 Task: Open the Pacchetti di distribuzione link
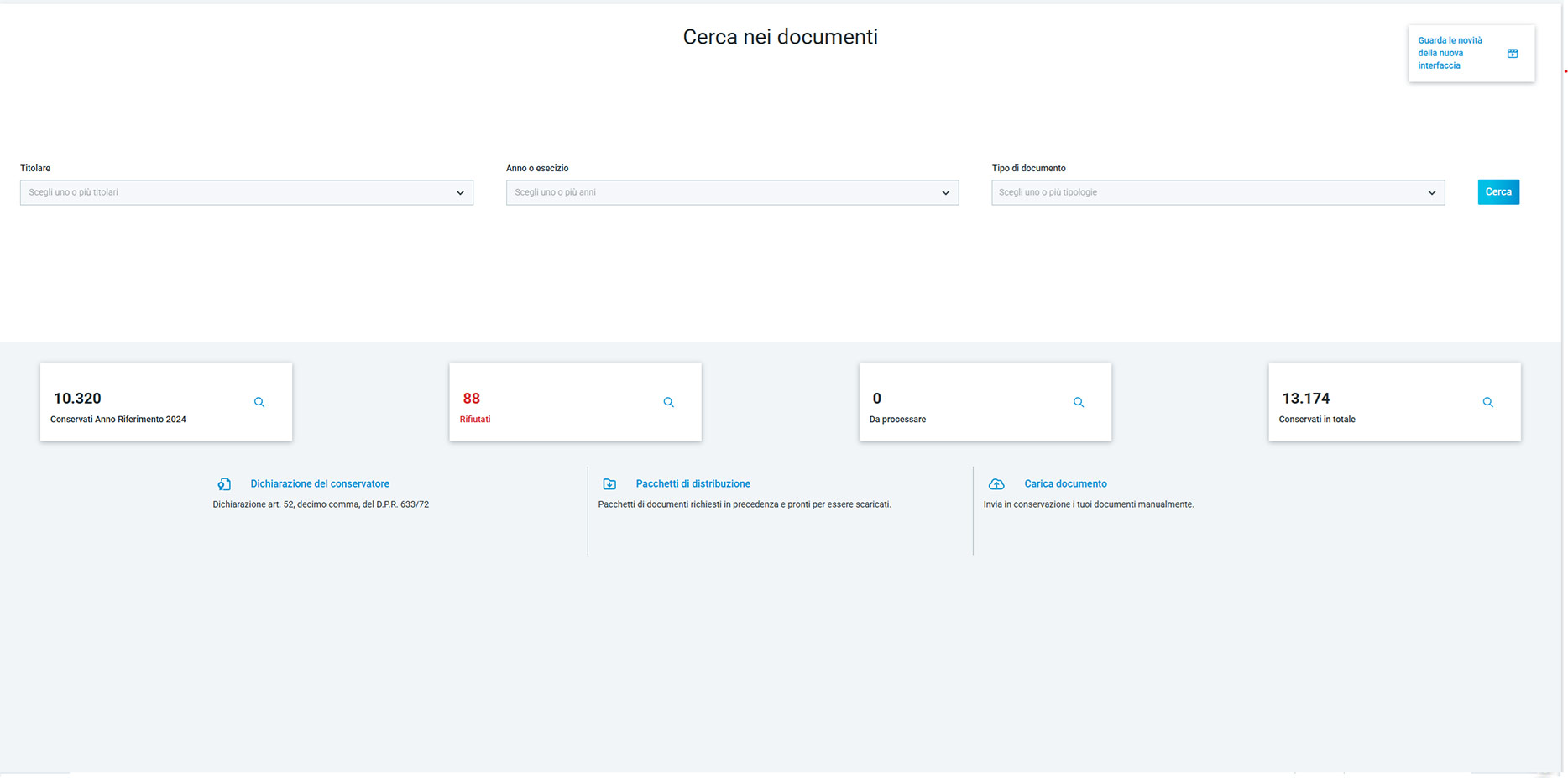693,484
